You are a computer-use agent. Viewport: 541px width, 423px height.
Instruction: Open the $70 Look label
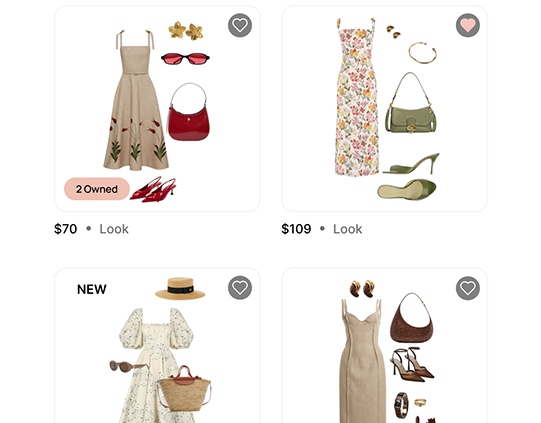(x=91, y=229)
